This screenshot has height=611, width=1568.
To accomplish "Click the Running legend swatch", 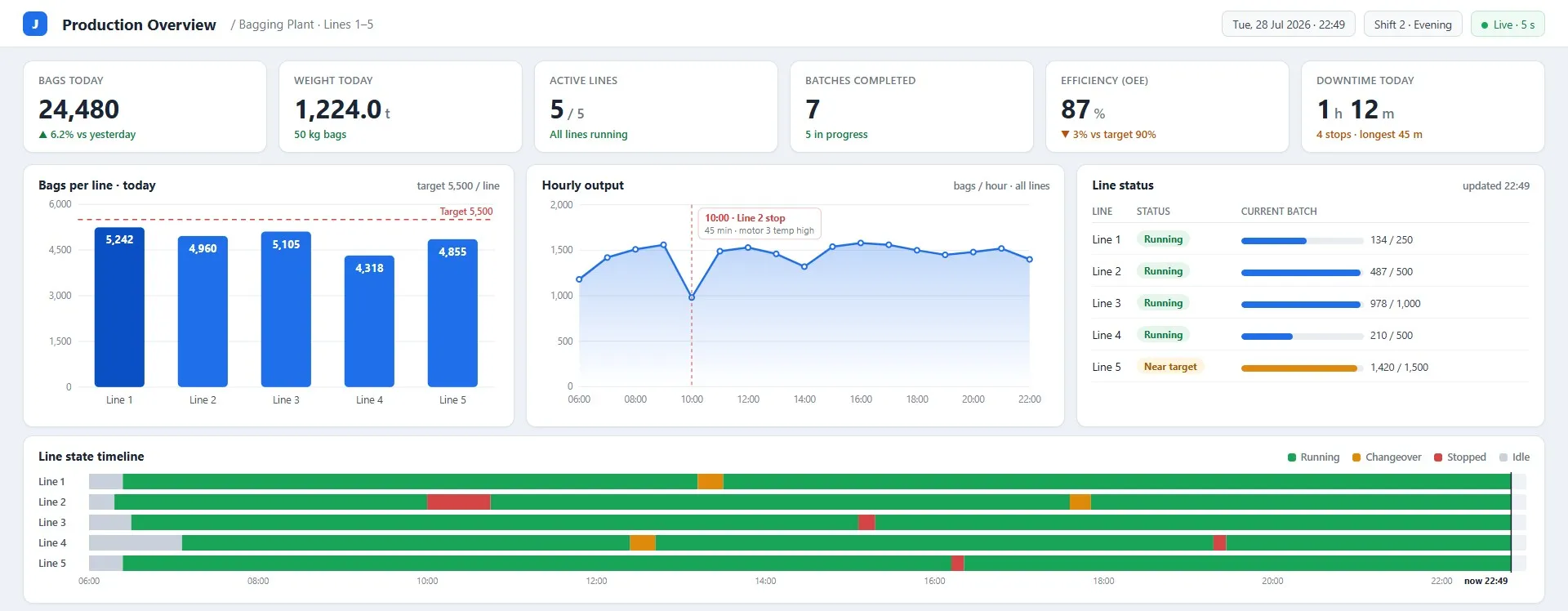I will coord(1292,457).
